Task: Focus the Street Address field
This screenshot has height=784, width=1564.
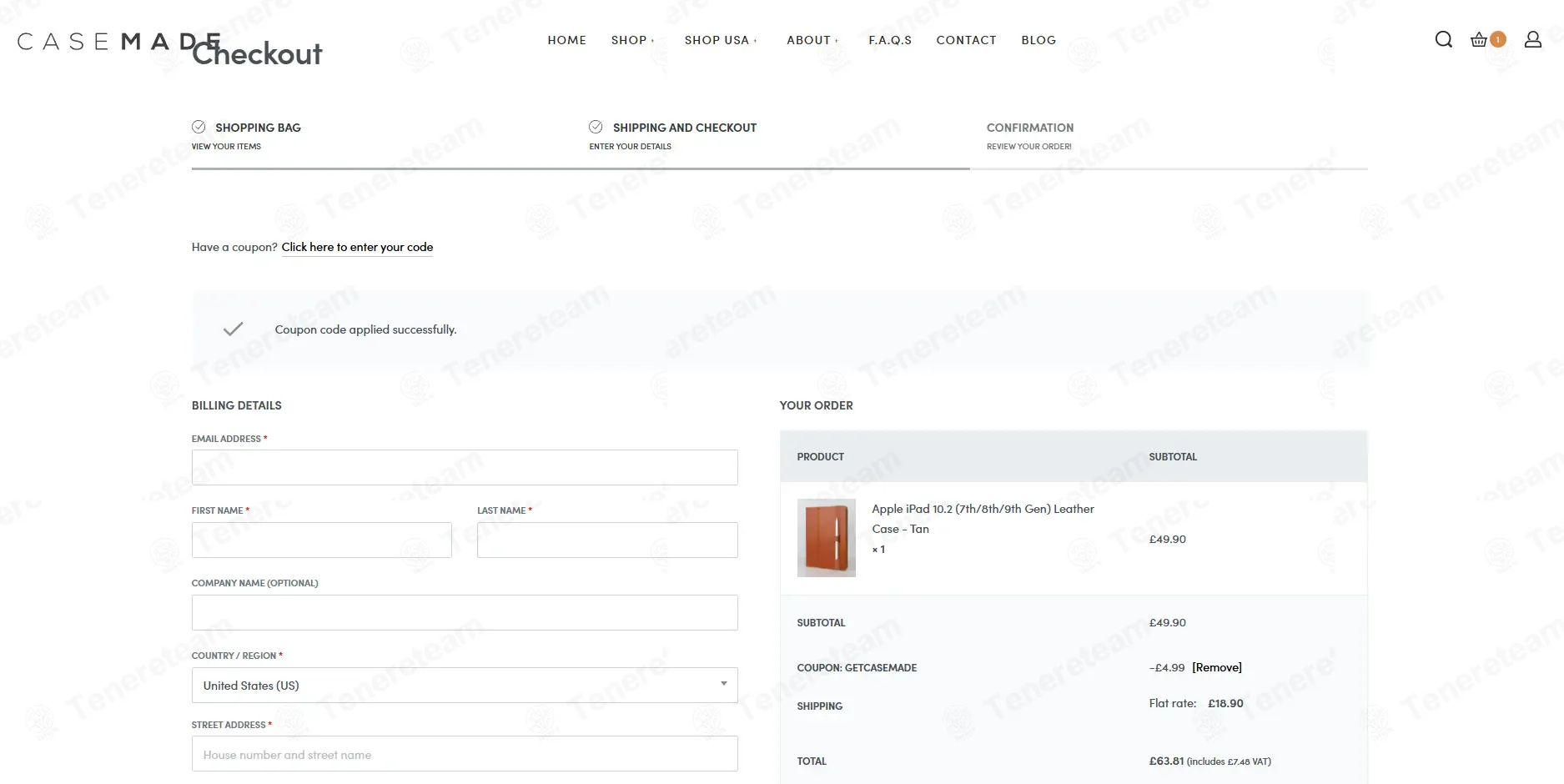Action: (465, 754)
